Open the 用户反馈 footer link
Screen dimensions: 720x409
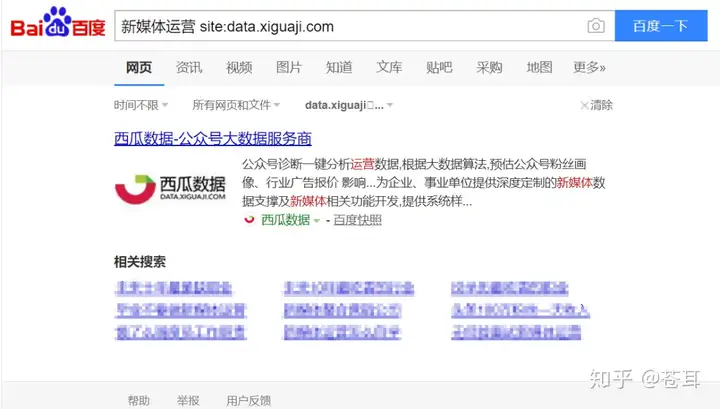pyautogui.click(x=248, y=400)
